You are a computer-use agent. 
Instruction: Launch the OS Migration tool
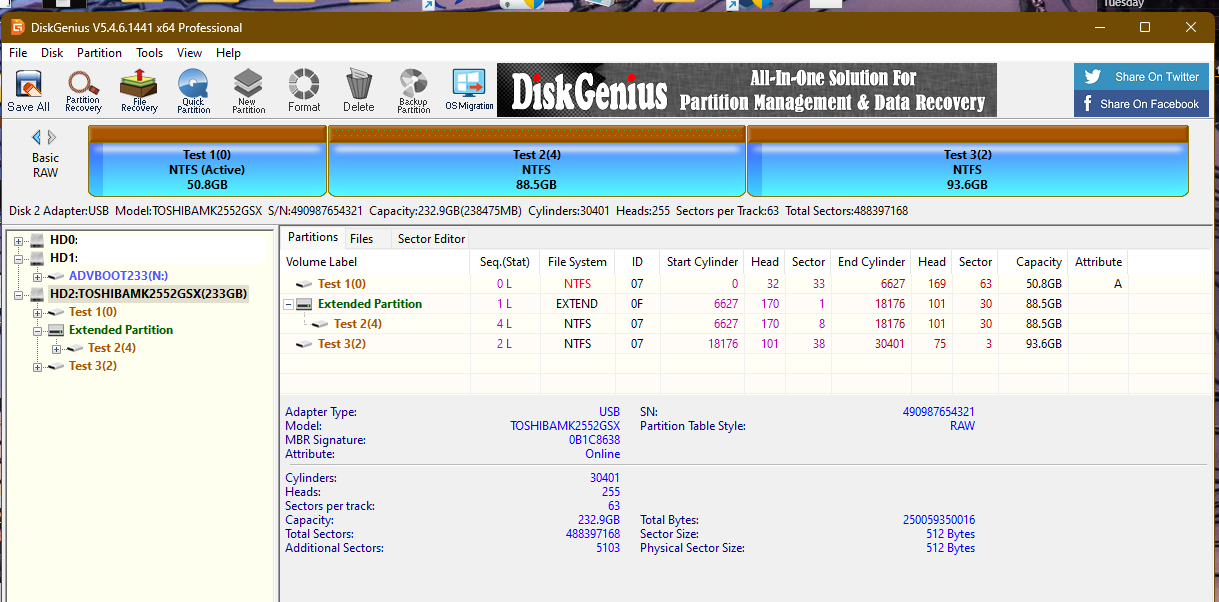pos(469,91)
